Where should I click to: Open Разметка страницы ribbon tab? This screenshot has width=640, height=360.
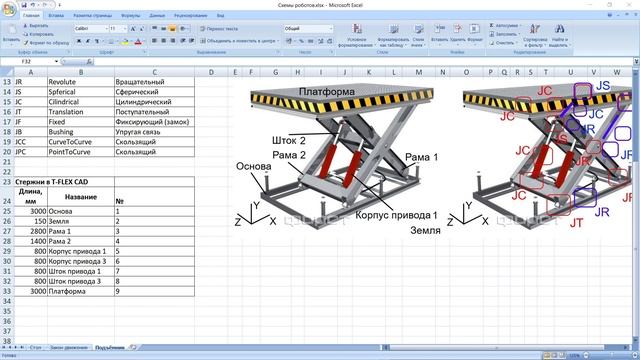[93, 16]
